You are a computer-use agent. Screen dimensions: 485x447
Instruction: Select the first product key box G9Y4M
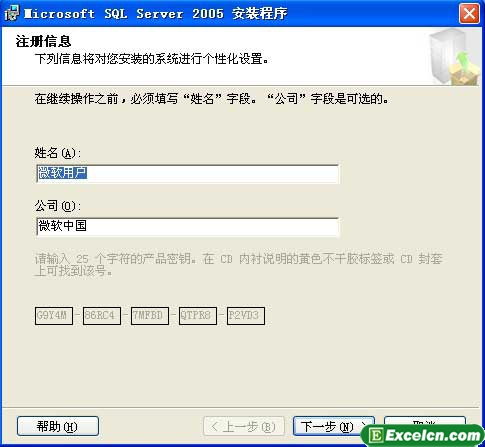click(x=54, y=316)
